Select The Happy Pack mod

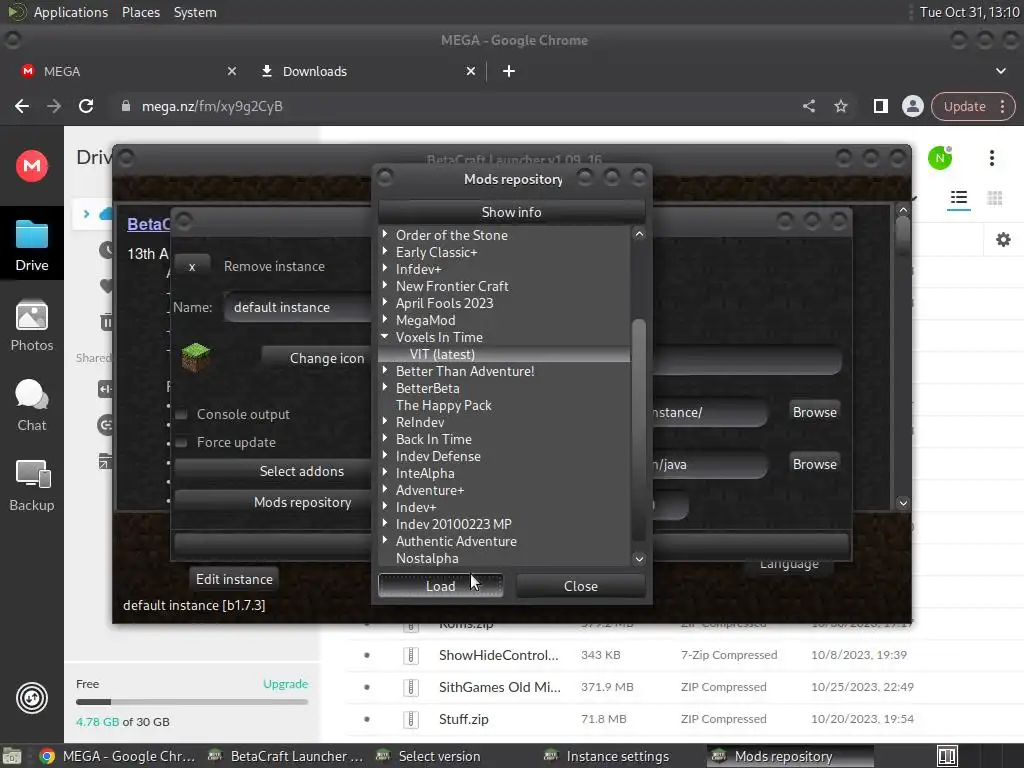[443, 405]
